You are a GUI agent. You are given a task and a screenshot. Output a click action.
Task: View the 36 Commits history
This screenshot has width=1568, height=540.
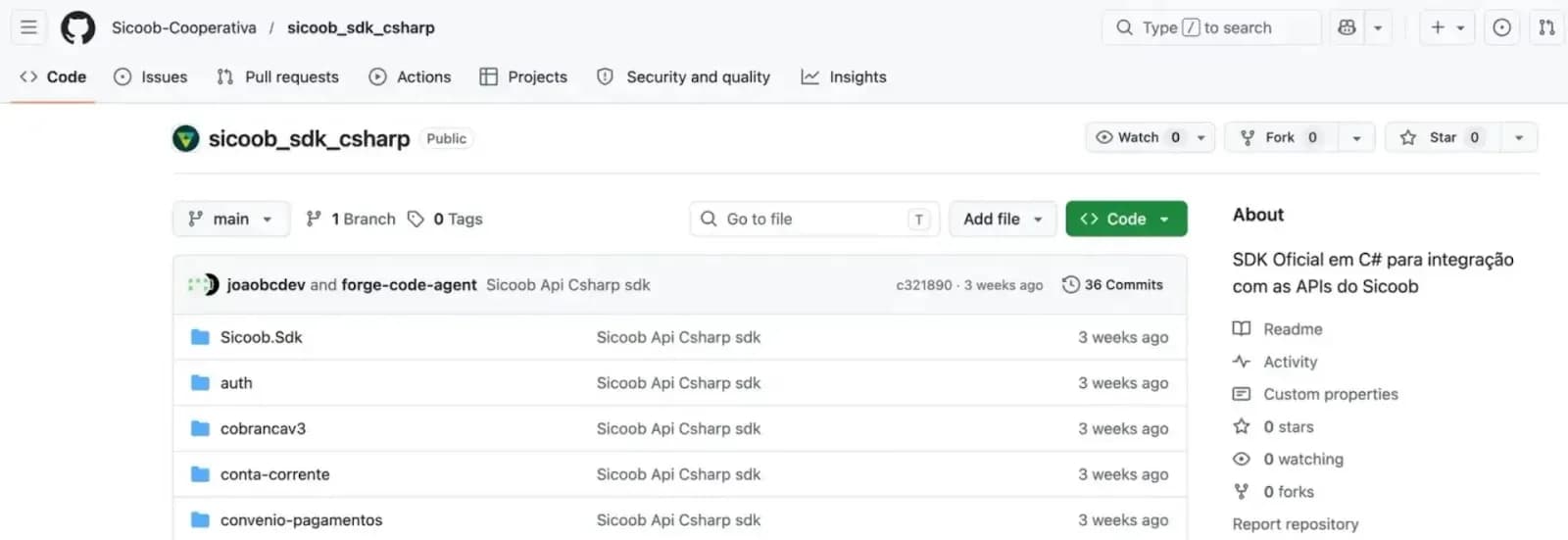click(x=1112, y=284)
